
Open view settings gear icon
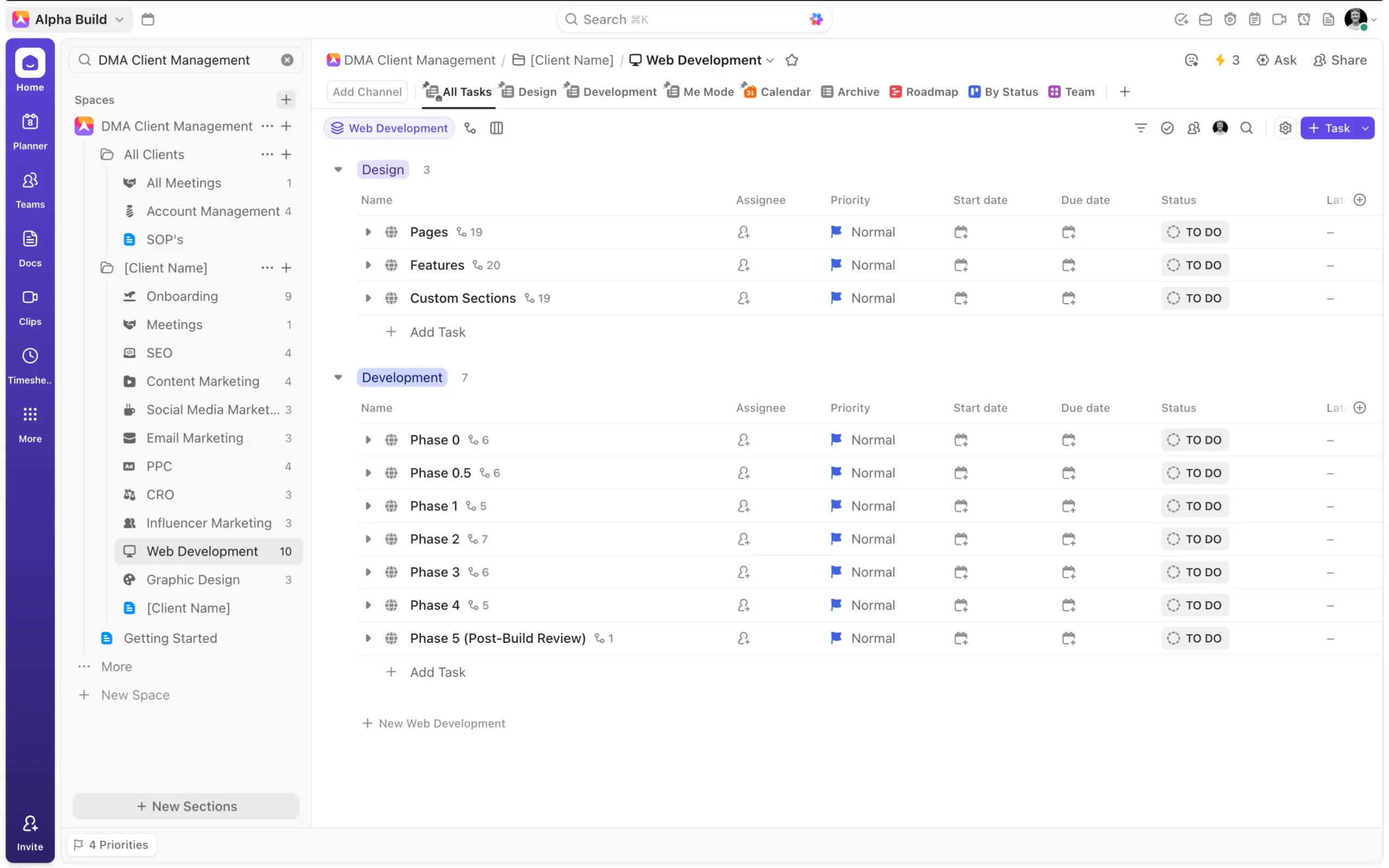tap(1285, 128)
